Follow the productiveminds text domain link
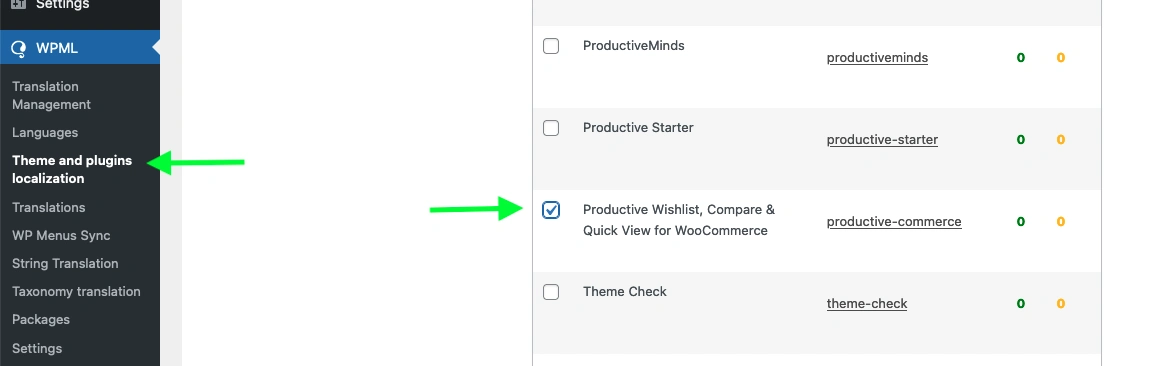This screenshot has width=1170, height=366. [877, 57]
